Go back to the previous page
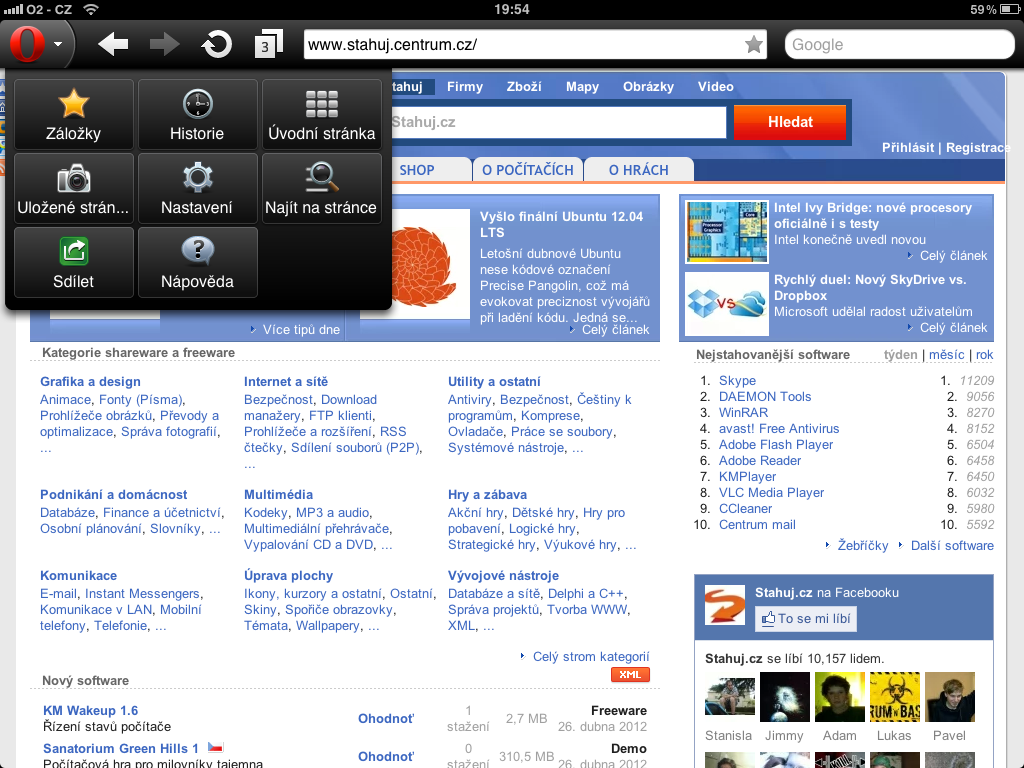This screenshot has height=768, width=1024. 113,44
